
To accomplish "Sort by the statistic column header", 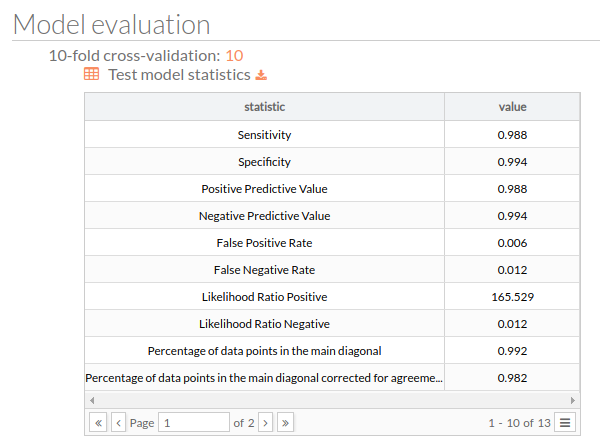I will [264, 107].
